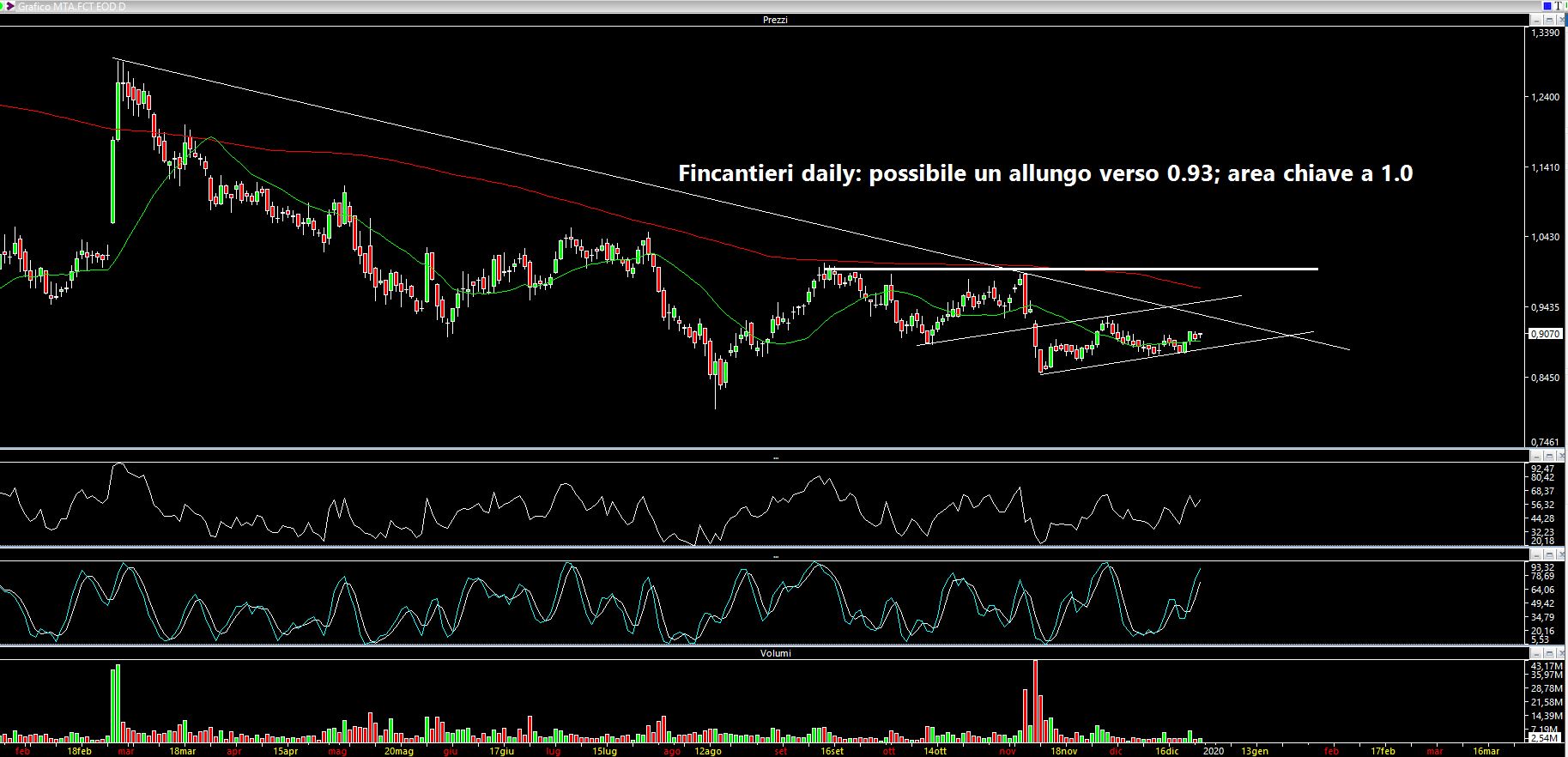Minimize the RSI oscillator panel below the price chart
This screenshot has height=757, width=1568.
[x=1536, y=456]
